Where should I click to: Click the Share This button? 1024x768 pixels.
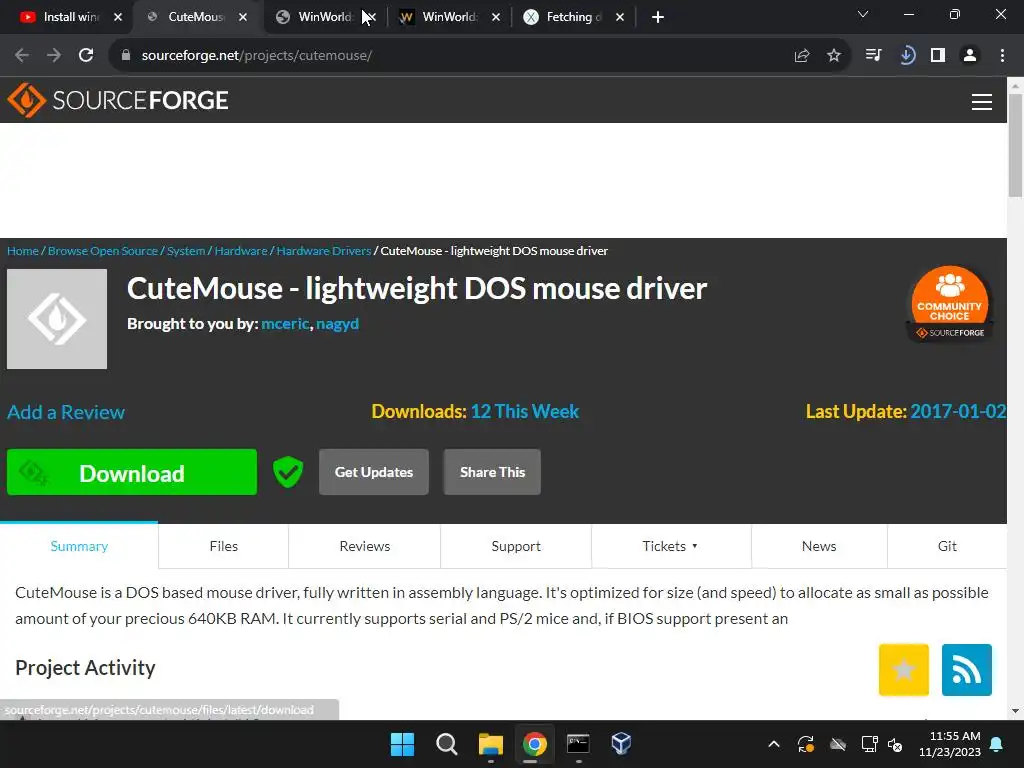(492, 472)
